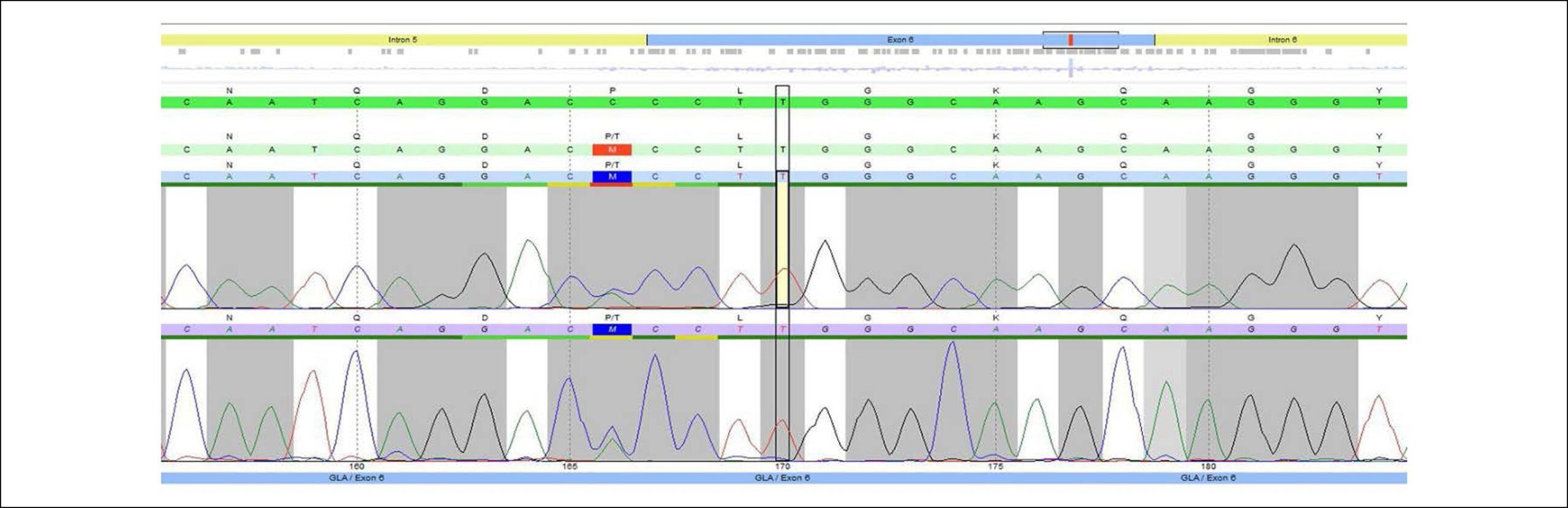Click GLA / Exon 6 label beneath position 170

[x=782, y=478]
